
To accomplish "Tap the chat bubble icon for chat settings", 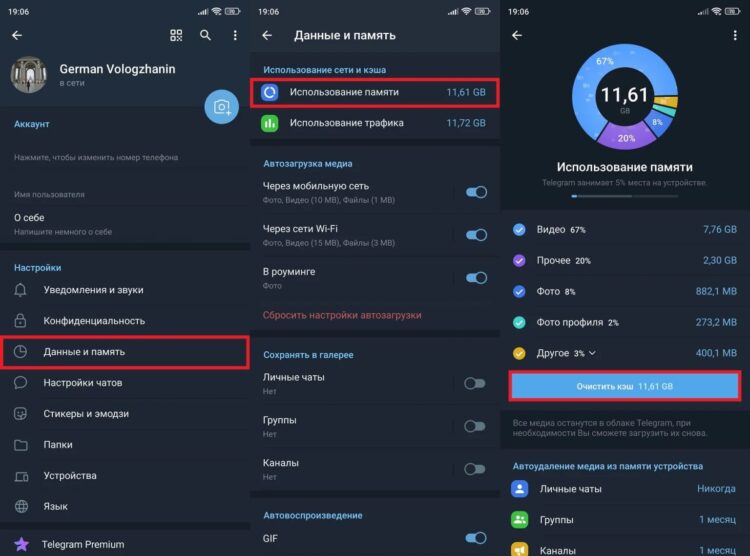I will [20, 383].
